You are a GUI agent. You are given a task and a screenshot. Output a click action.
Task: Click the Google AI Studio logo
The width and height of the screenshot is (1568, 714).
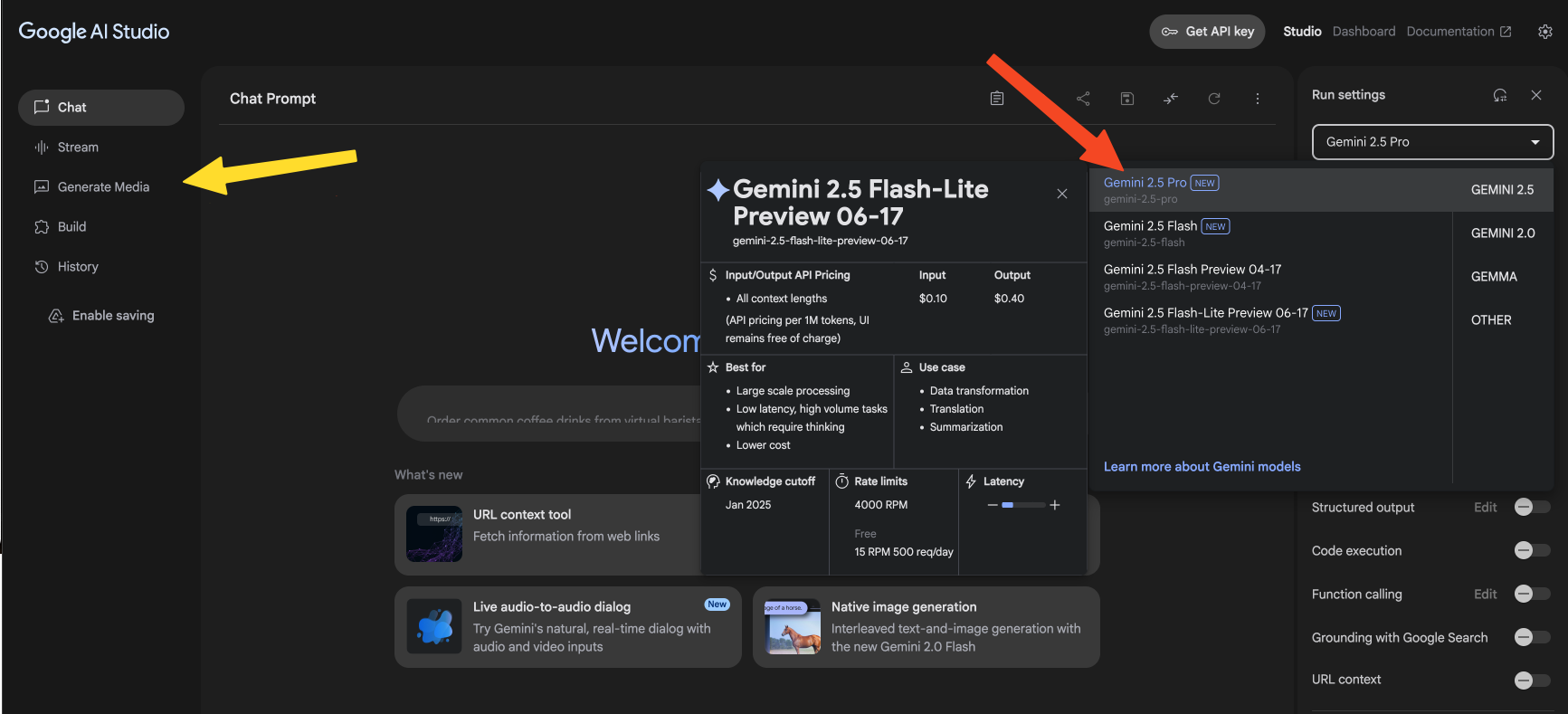[x=94, y=32]
